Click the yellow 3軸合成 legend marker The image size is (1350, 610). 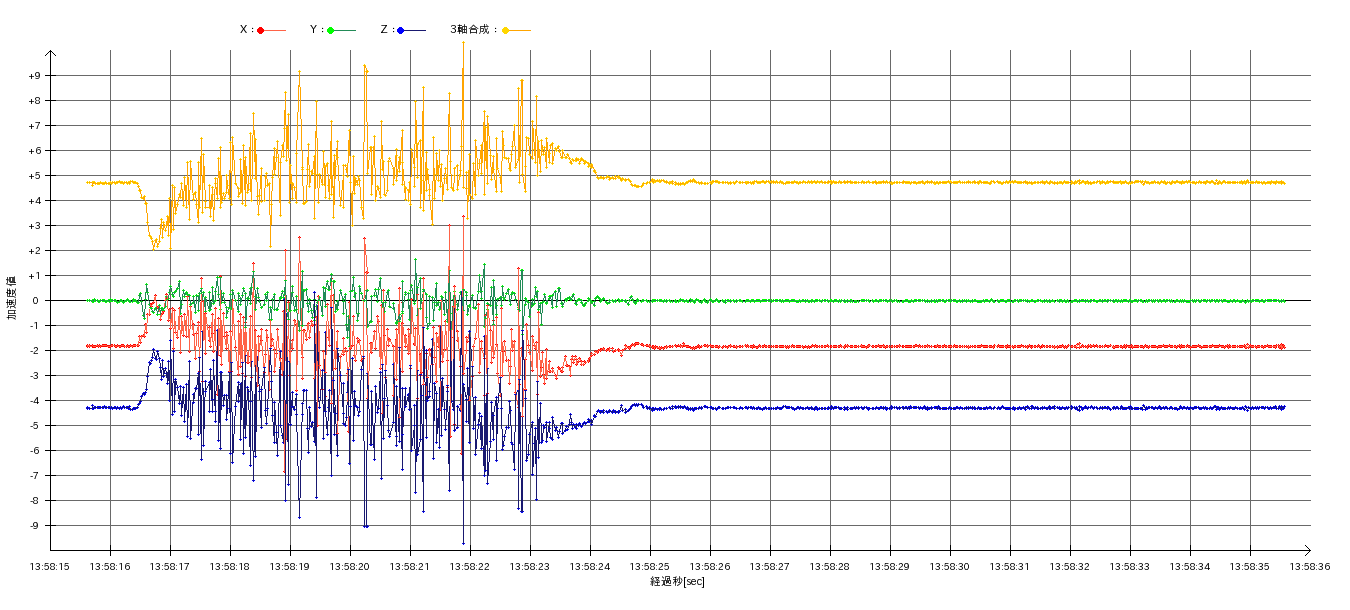click(x=505, y=30)
